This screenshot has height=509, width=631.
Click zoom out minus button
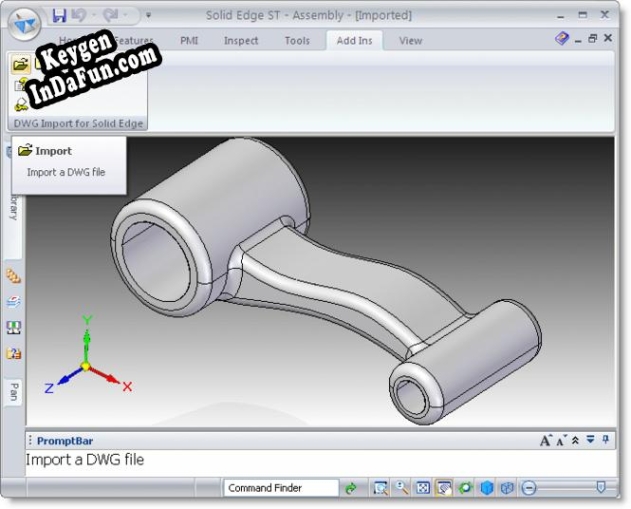tap(529, 488)
